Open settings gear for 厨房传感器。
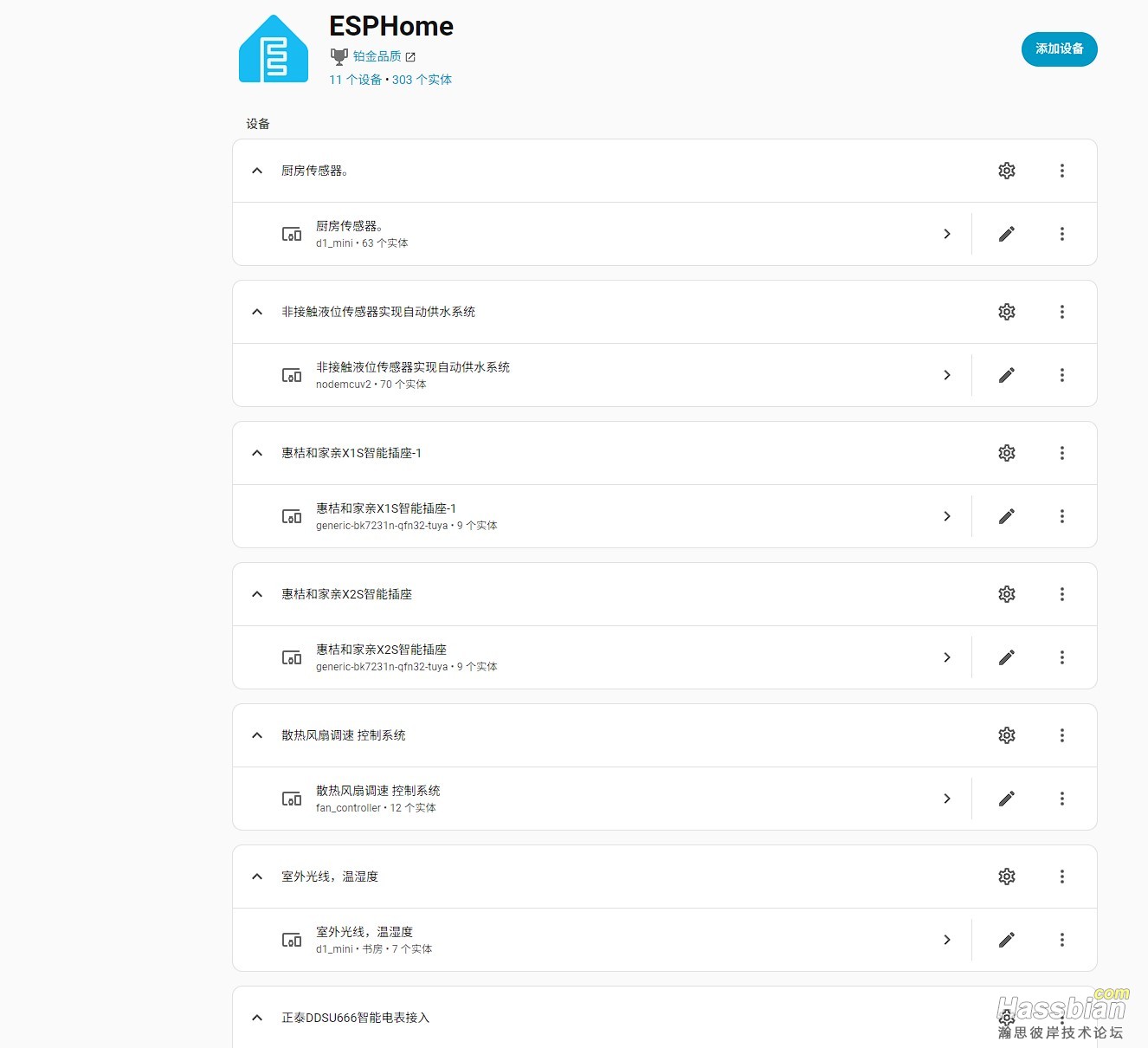 pyautogui.click(x=1006, y=171)
